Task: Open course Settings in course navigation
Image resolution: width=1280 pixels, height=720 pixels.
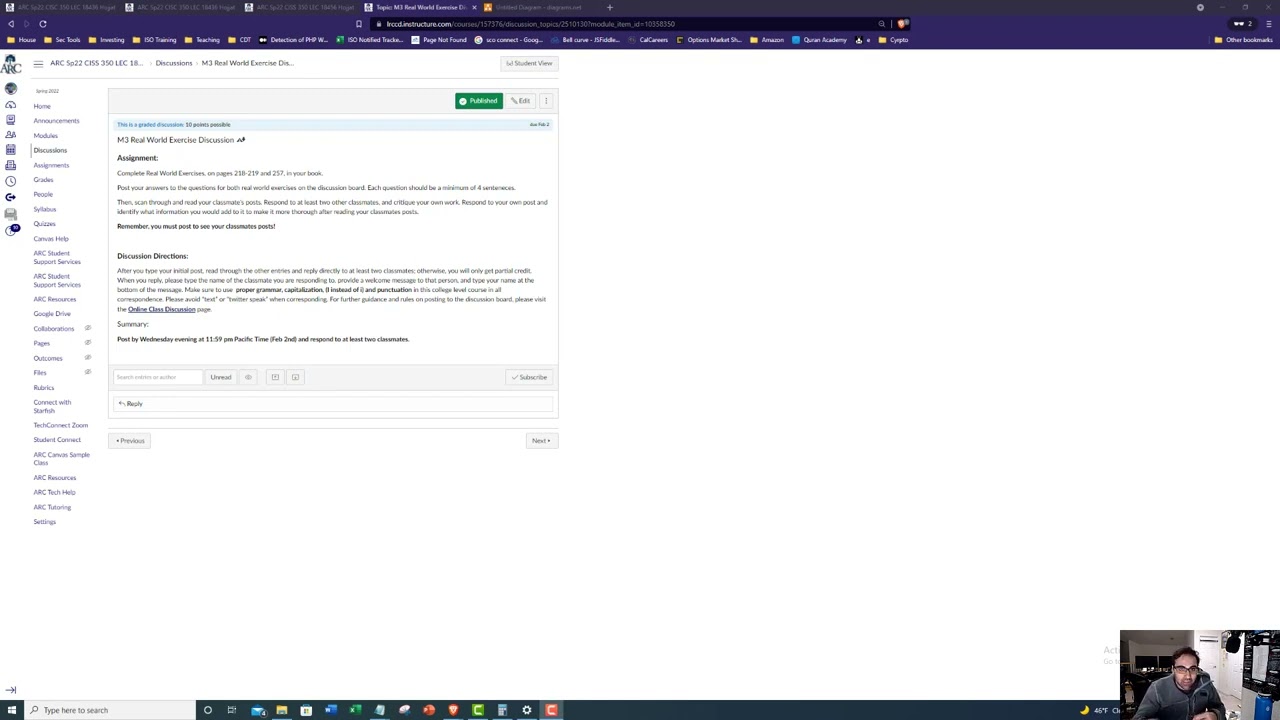Action: click(44, 522)
